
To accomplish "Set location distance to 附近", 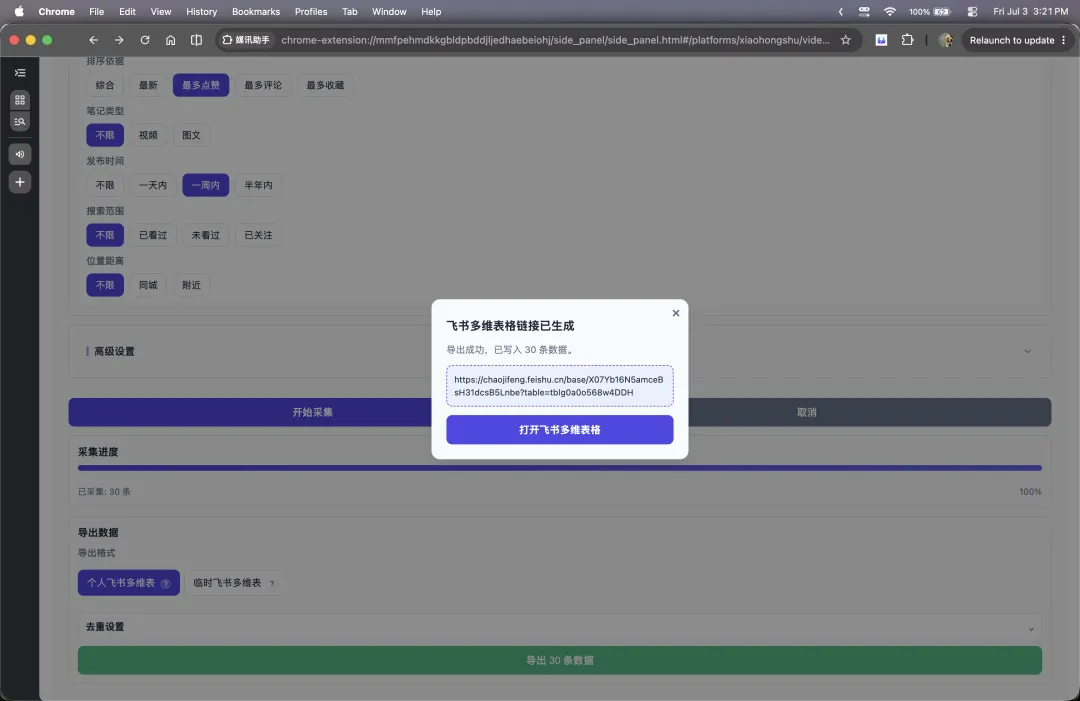I will pyautogui.click(x=191, y=285).
